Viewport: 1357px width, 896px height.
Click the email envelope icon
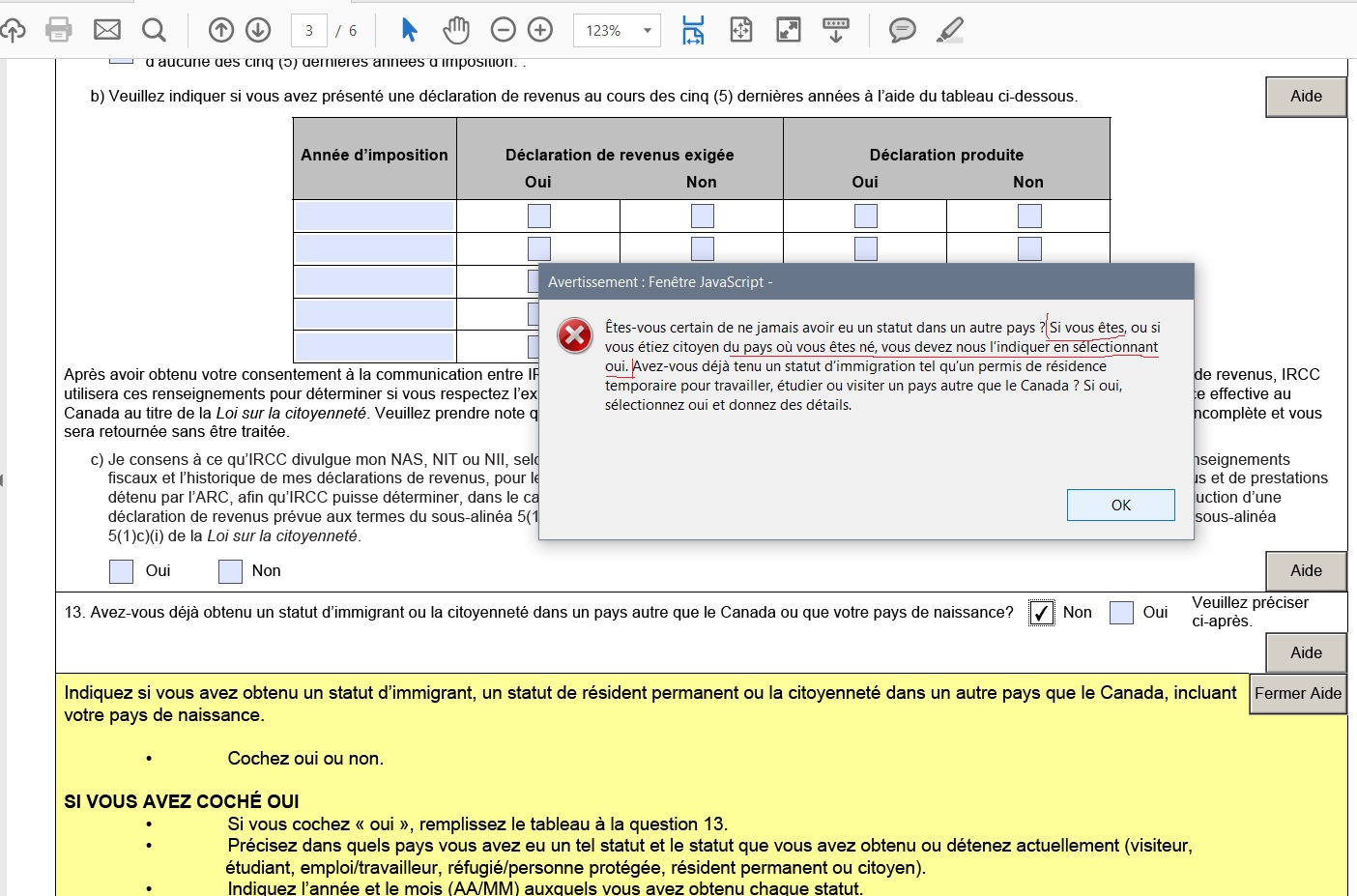107,30
